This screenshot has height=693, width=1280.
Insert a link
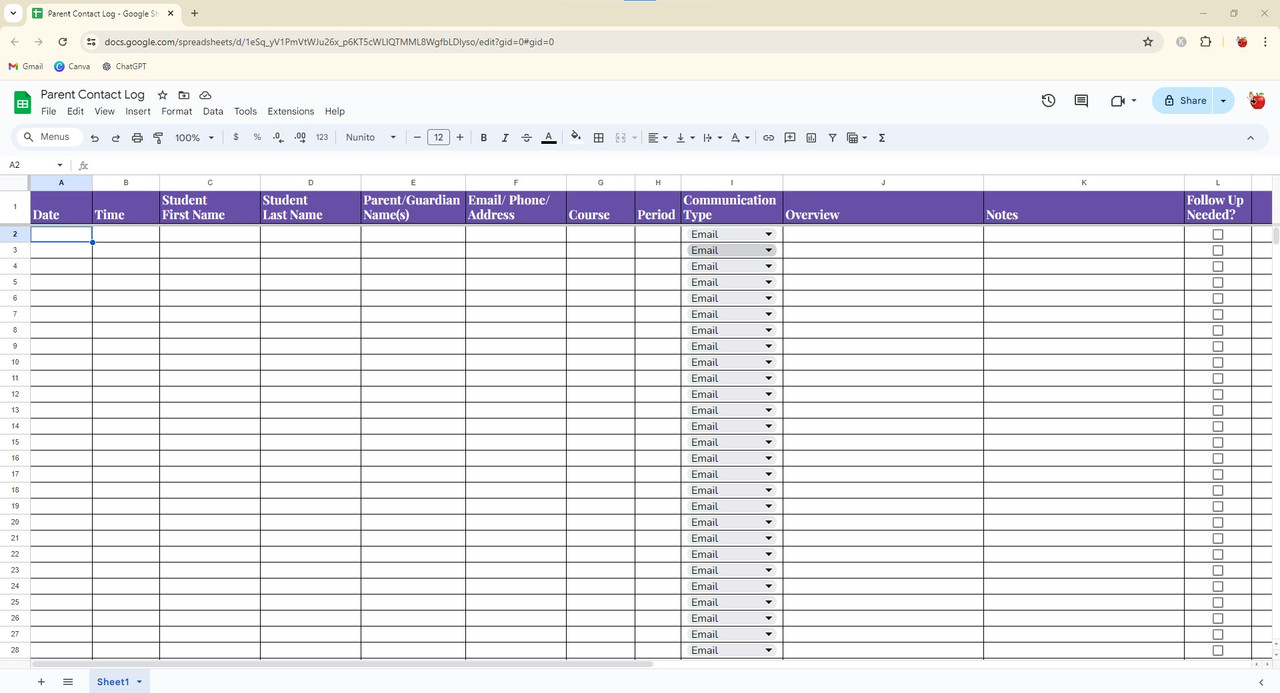tap(769, 137)
